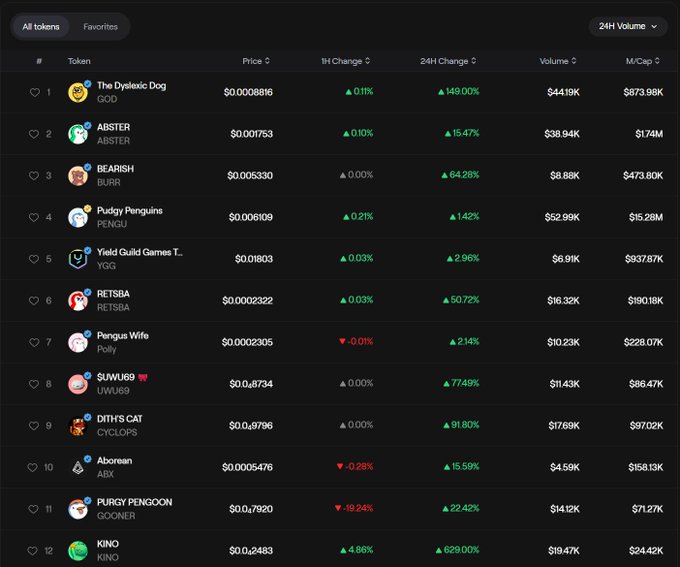Open the PURGY PENGOON token name
The image size is (680, 567).
(134, 502)
